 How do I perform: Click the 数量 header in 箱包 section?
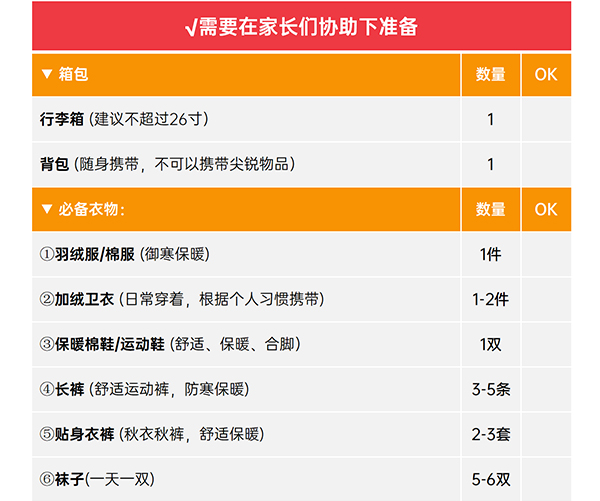coord(490,74)
